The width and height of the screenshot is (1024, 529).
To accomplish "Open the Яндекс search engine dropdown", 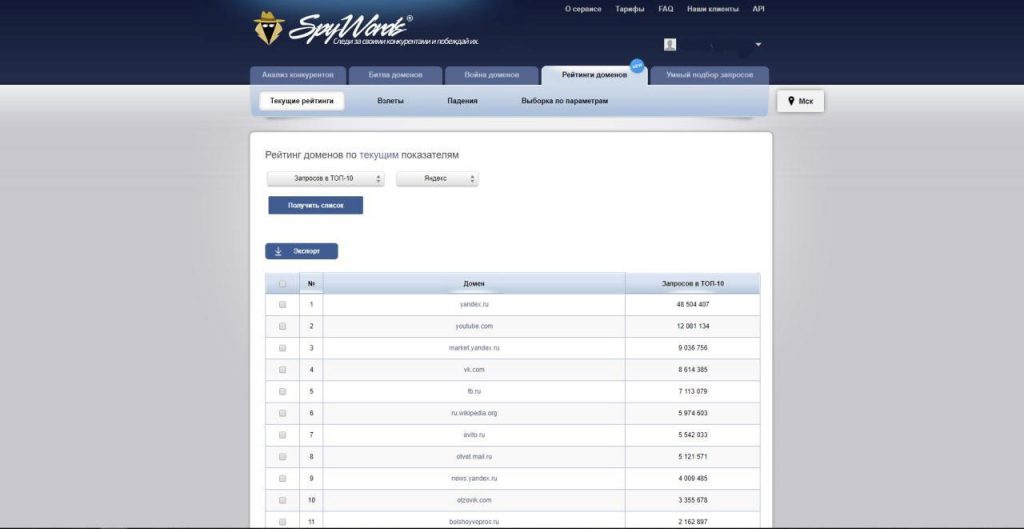I will (x=437, y=178).
